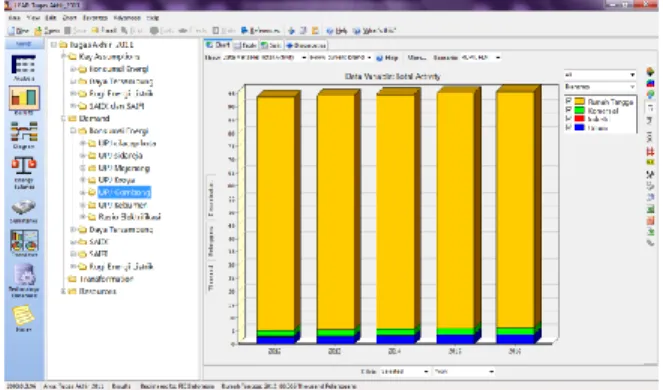Select the UPJ Gombong tree item

pos(124,192)
